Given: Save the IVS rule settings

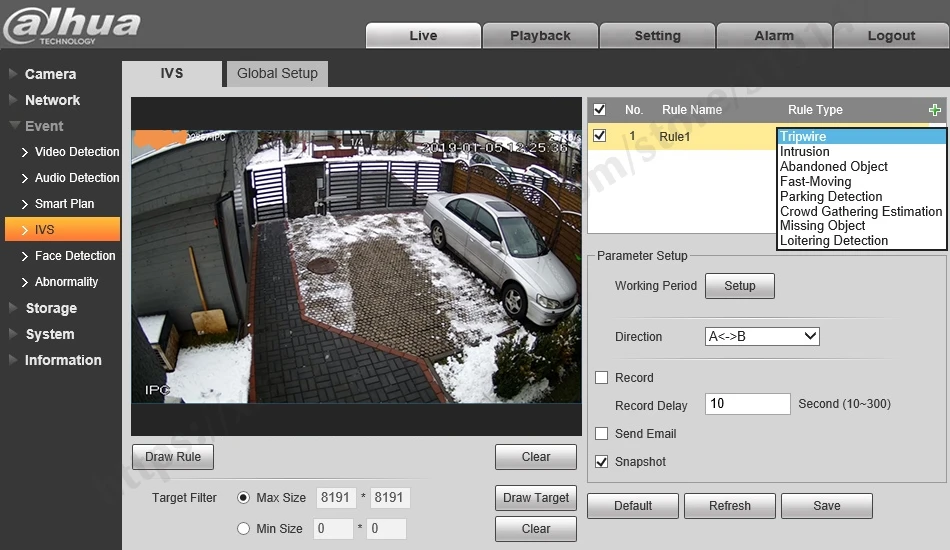Looking at the screenshot, I should [826, 506].
